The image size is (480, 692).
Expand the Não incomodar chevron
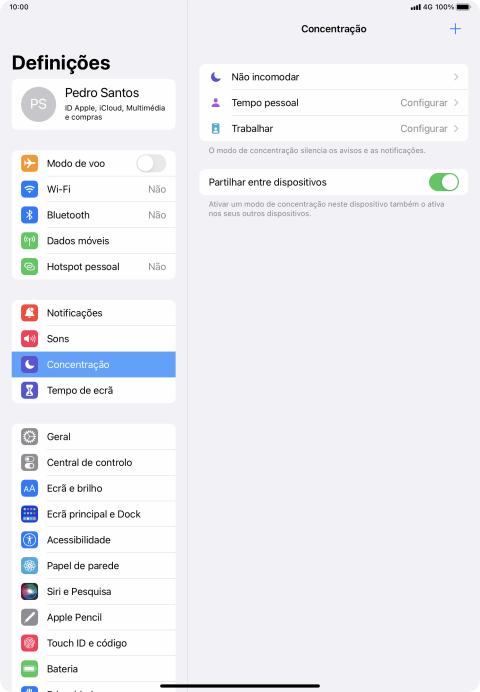click(456, 77)
